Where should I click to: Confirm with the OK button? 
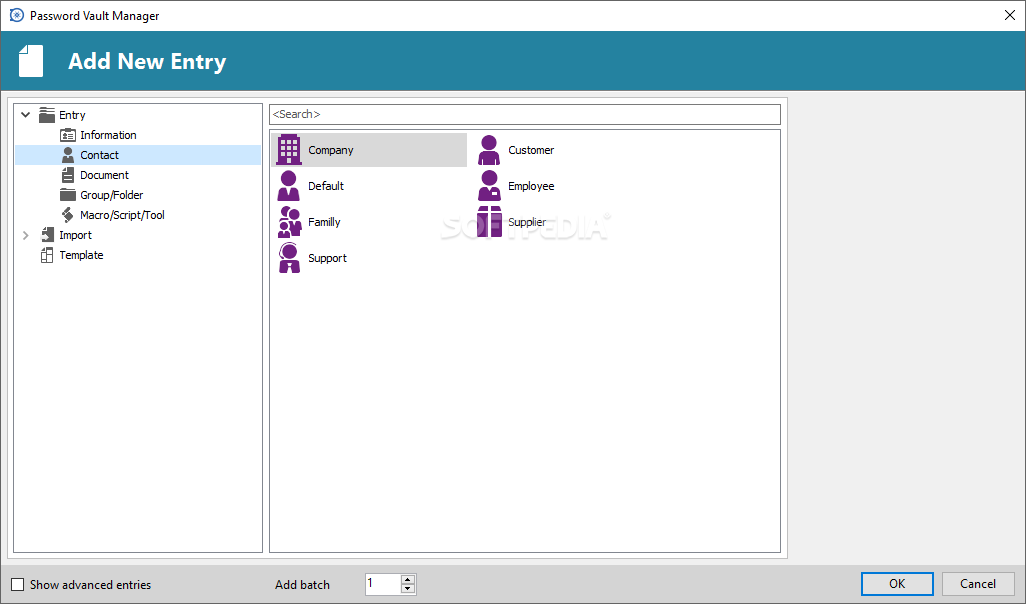[x=897, y=584]
